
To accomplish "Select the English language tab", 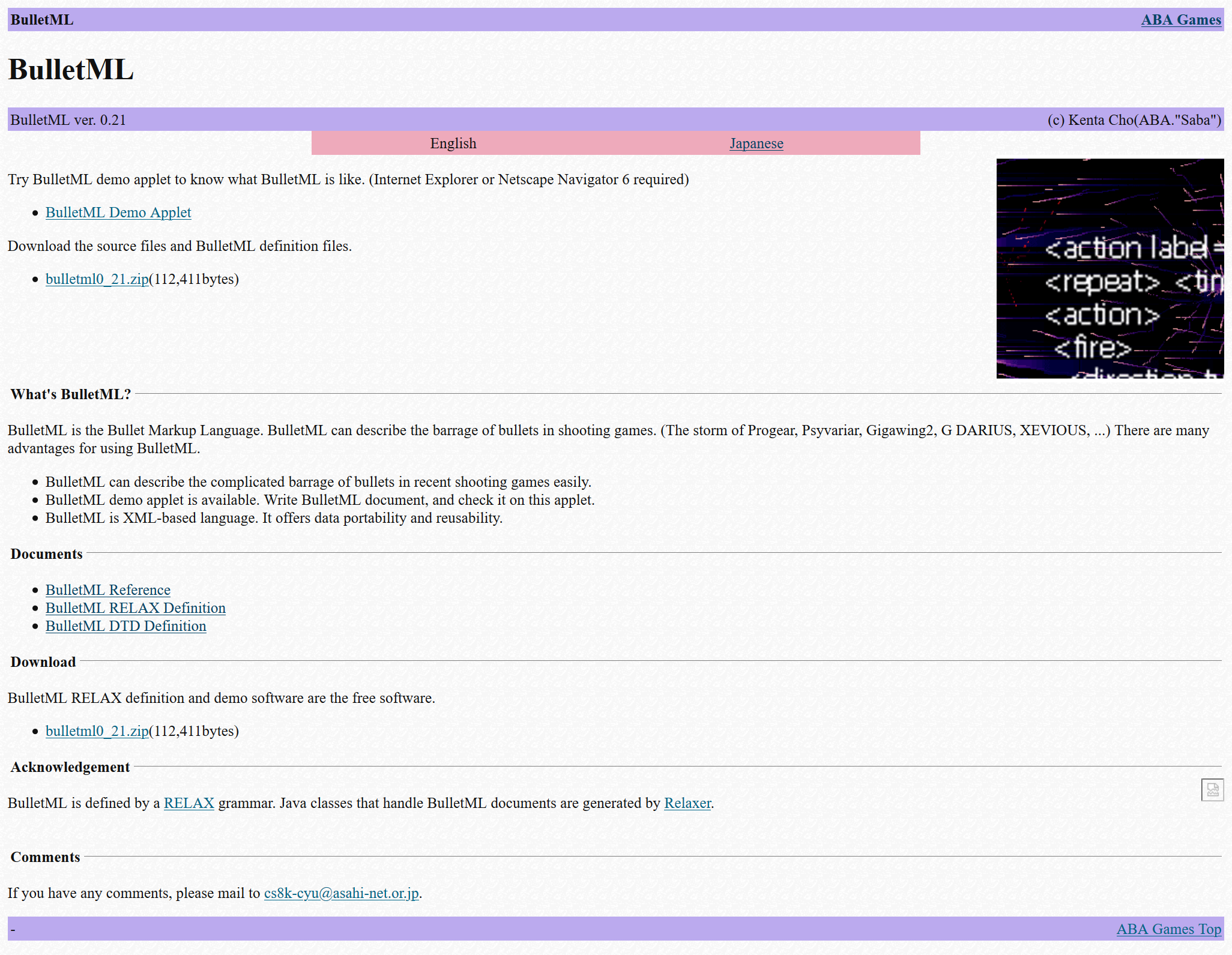I will click(x=453, y=143).
